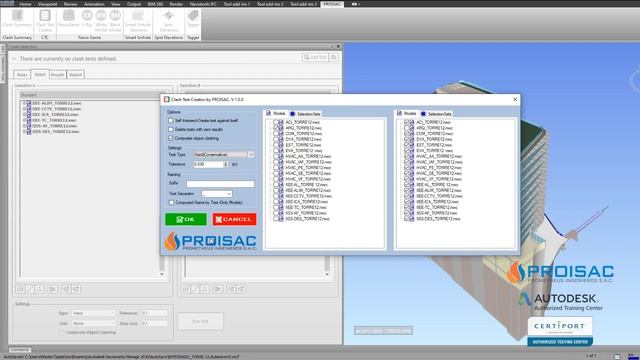The width and height of the screenshot is (640, 360).
Task: Click second selection-mode icon under Selection A
Action: pos(30,289)
